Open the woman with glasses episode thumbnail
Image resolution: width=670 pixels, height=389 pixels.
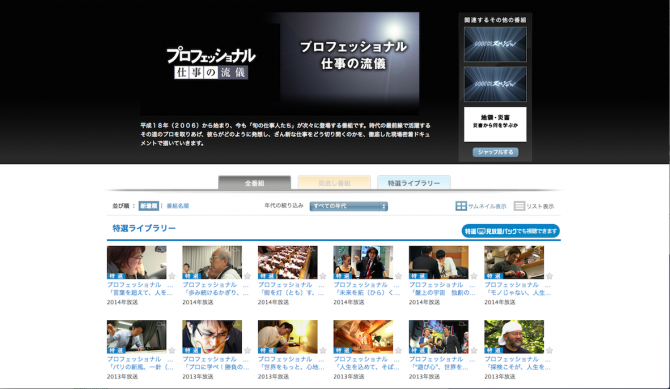coord(137,262)
